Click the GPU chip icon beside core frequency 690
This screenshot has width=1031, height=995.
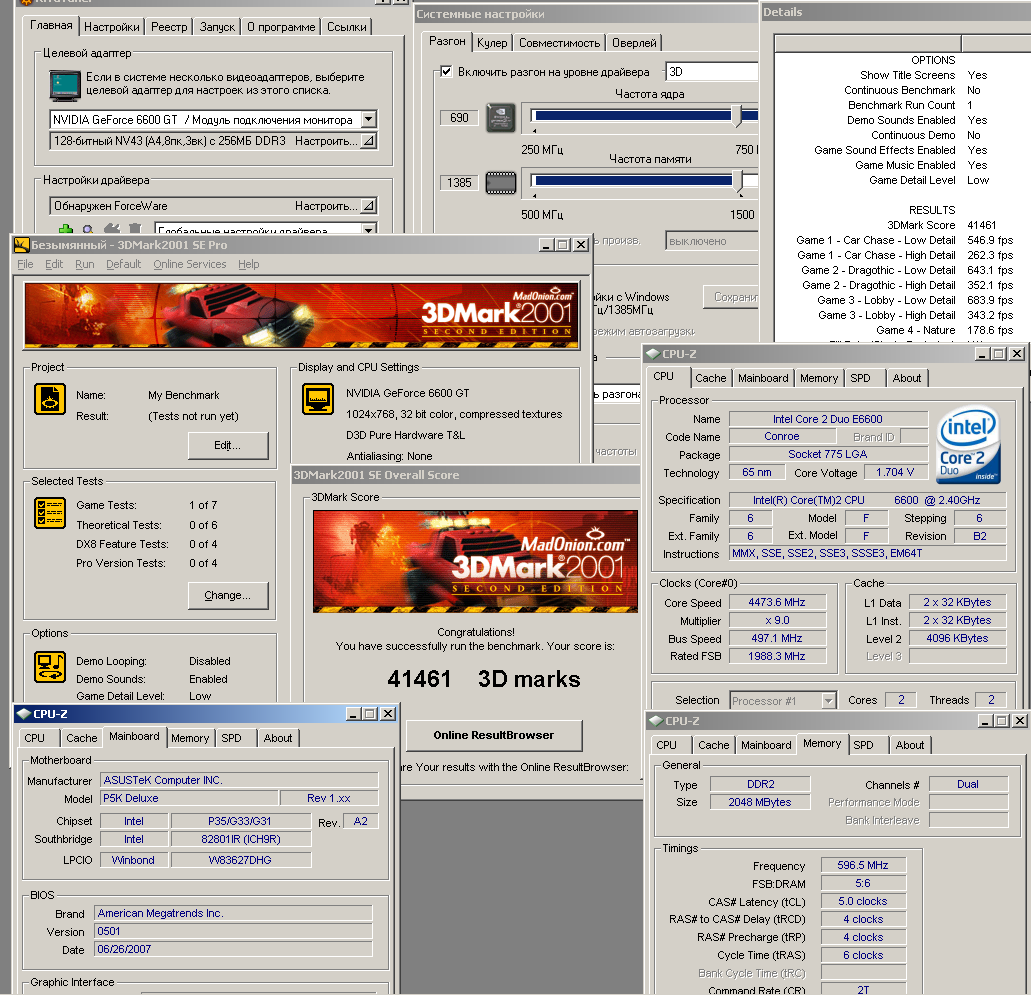(x=500, y=118)
